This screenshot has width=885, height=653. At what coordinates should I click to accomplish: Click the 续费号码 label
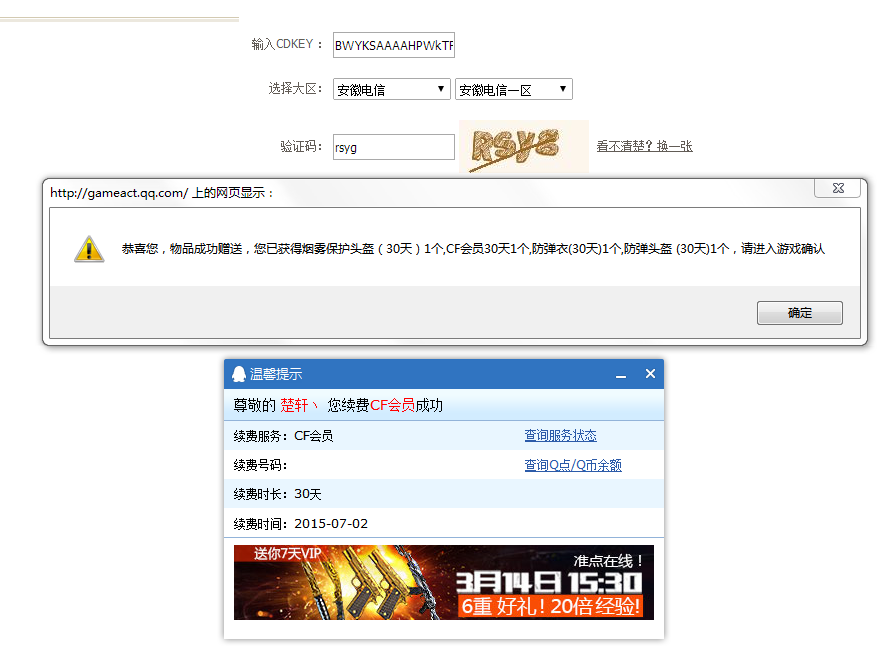260,465
